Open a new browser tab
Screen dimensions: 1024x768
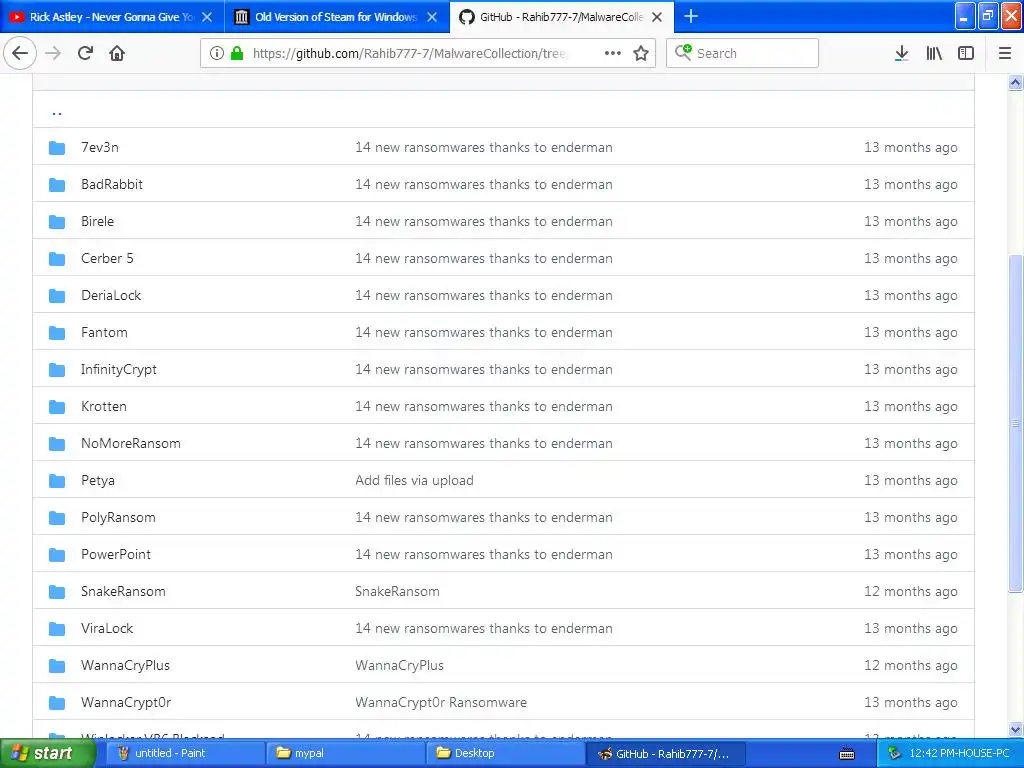pos(691,16)
